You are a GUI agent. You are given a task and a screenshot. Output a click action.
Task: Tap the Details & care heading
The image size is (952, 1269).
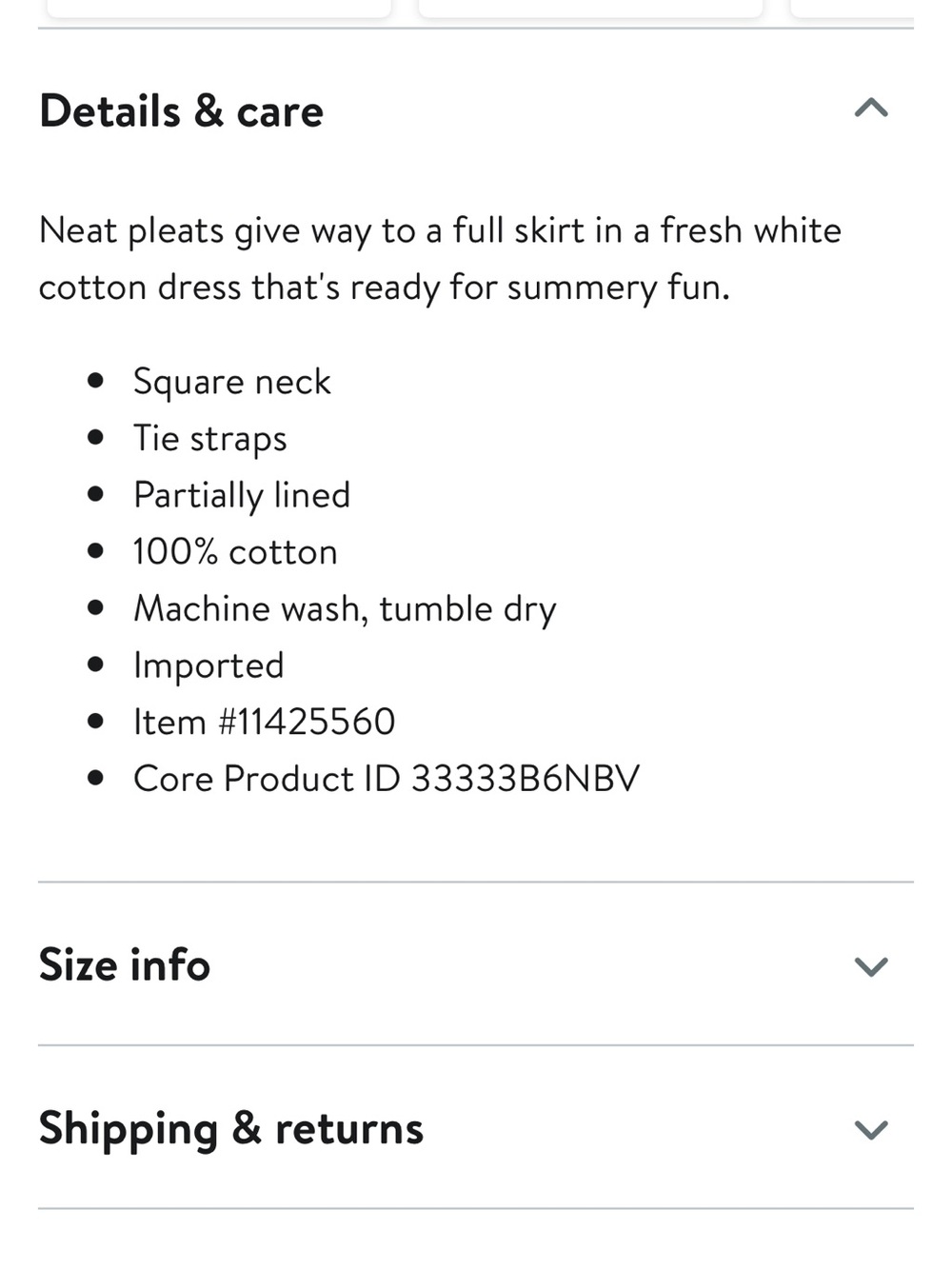tap(181, 110)
